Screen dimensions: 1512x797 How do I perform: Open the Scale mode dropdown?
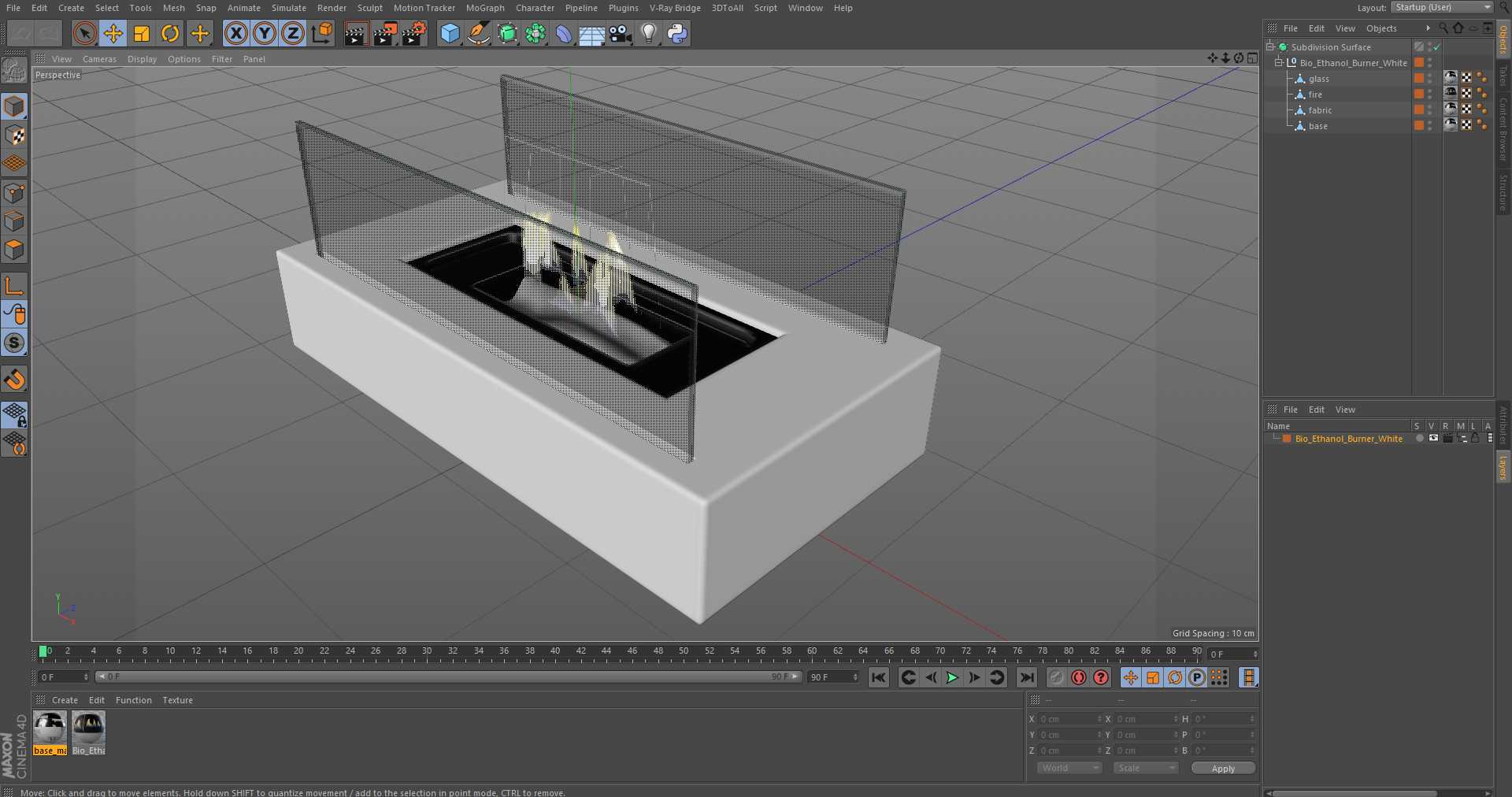coord(1146,768)
